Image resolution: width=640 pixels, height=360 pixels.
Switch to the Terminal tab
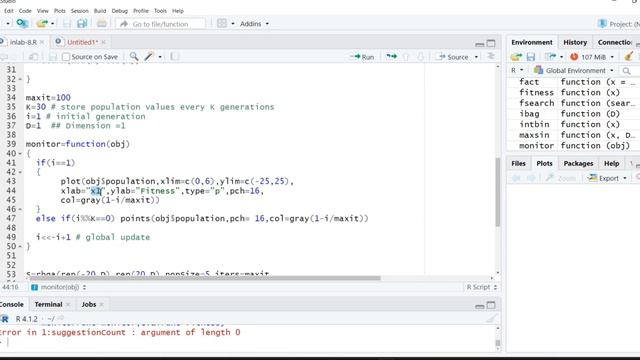tap(48, 304)
